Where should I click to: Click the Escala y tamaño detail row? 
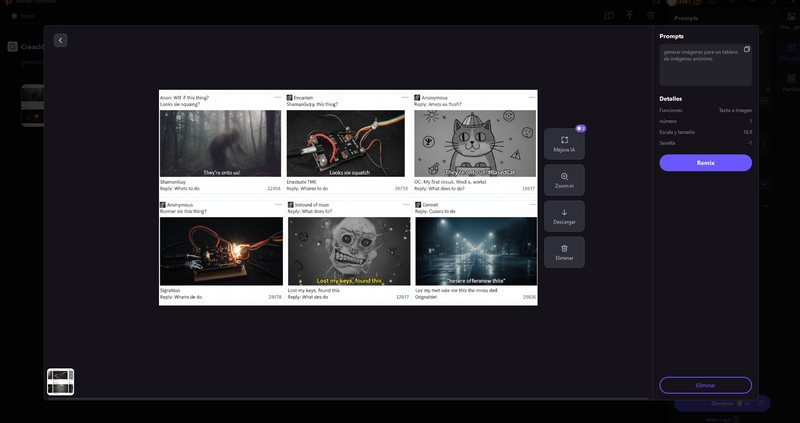pos(705,131)
